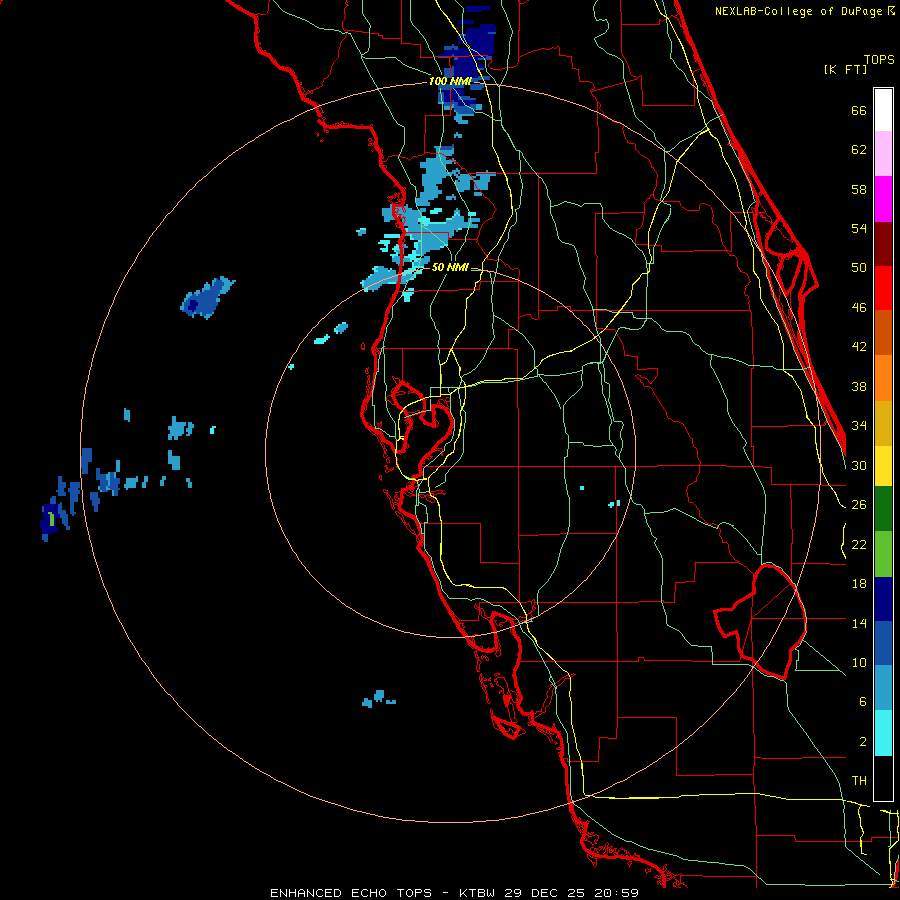
Task: Click the dark orange 46 kft swatch
Action: [x=883, y=333]
